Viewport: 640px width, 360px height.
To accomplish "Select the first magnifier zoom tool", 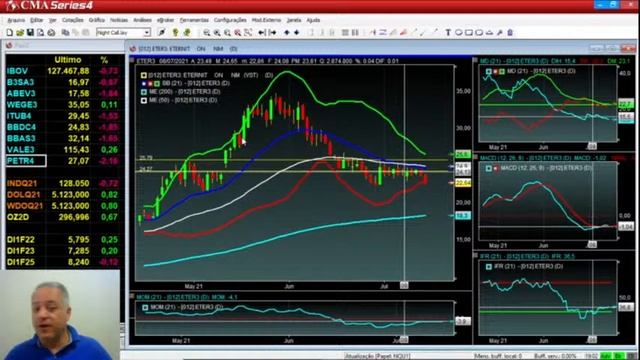I will [x=207, y=33].
